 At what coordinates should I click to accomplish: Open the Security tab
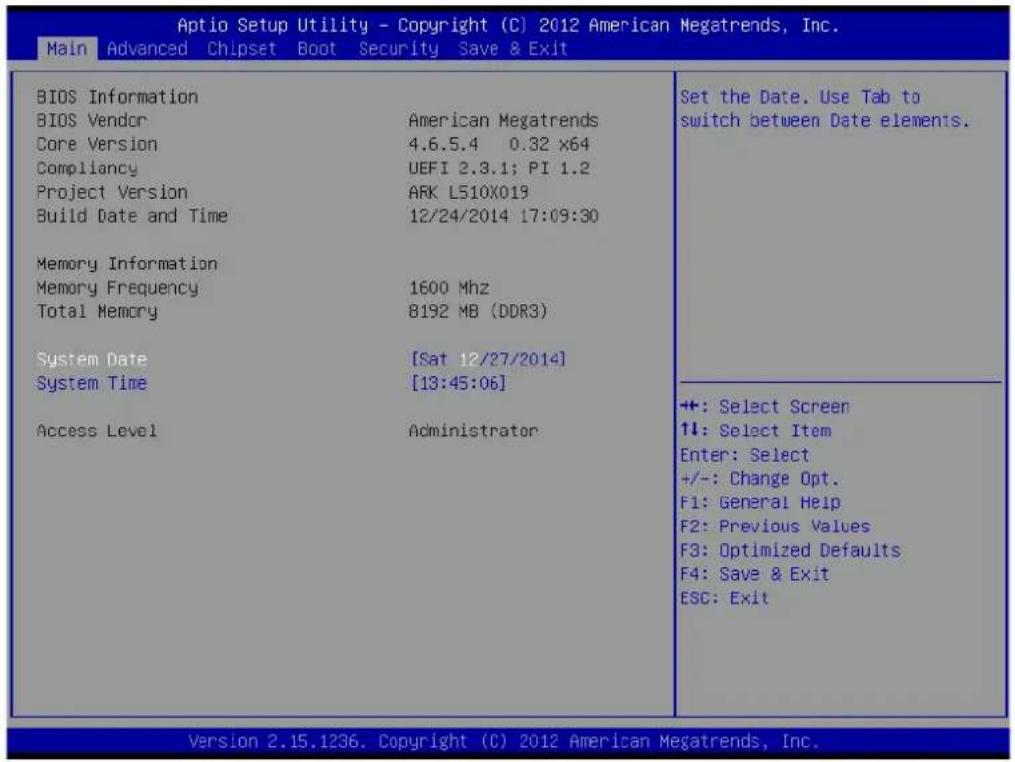tap(398, 49)
